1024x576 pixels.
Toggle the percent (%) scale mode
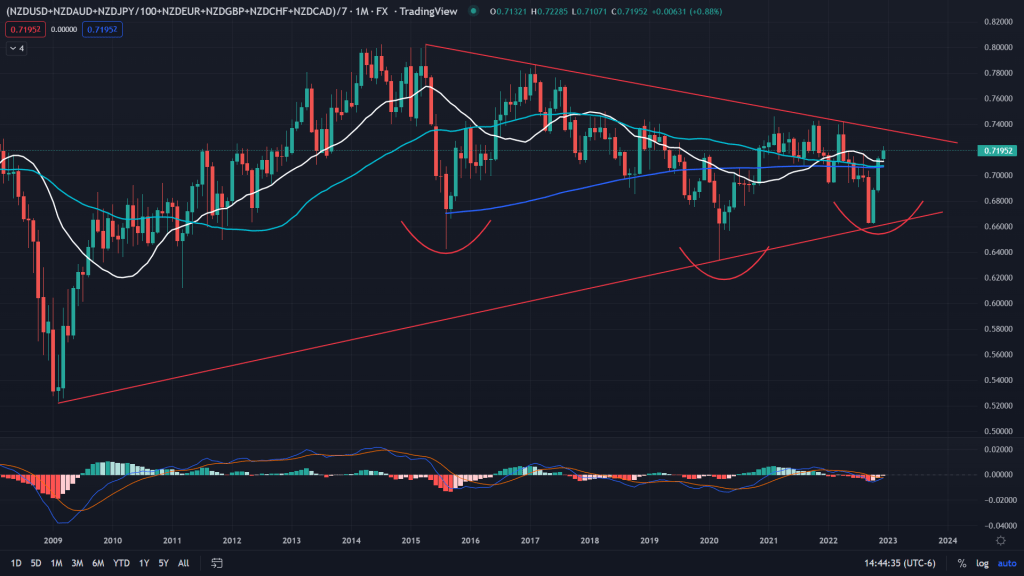pyautogui.click(x=961, y=563)
